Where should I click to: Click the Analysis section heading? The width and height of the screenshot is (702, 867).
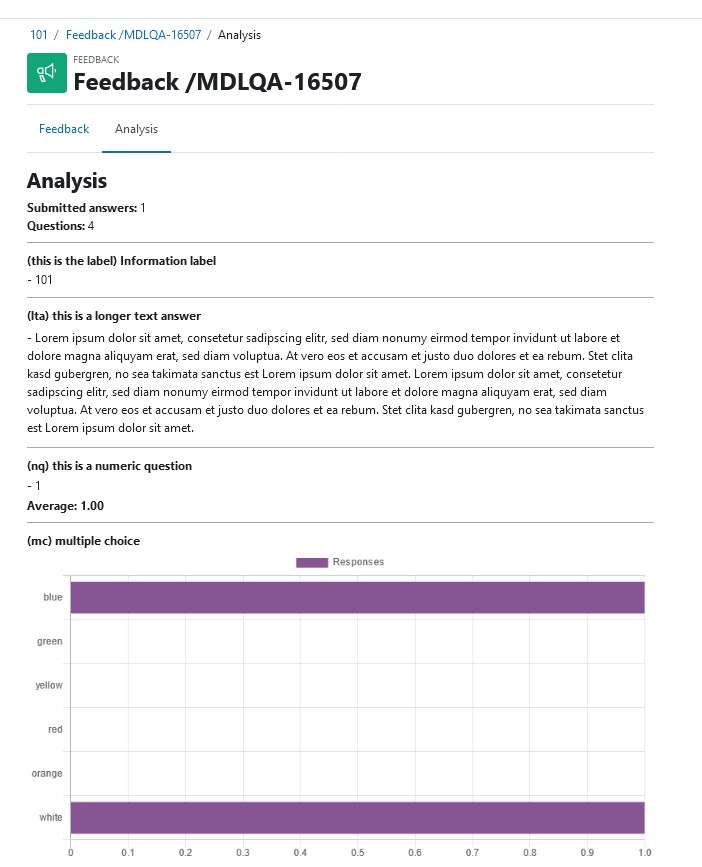tap(67, 181)
